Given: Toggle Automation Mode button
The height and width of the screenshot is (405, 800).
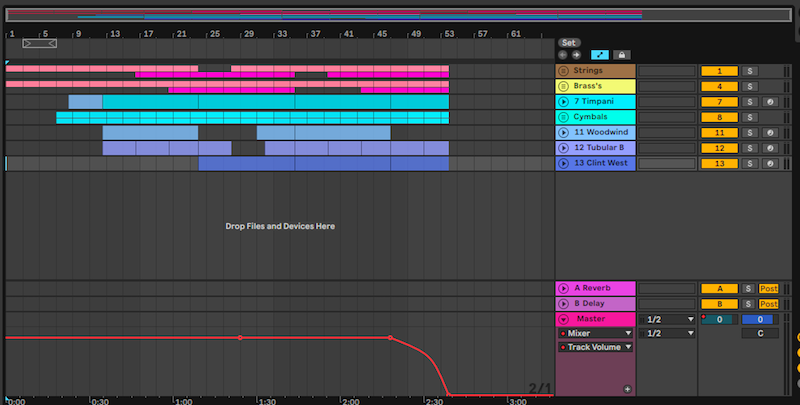Looking at the screenshot, I should point(599,55).
